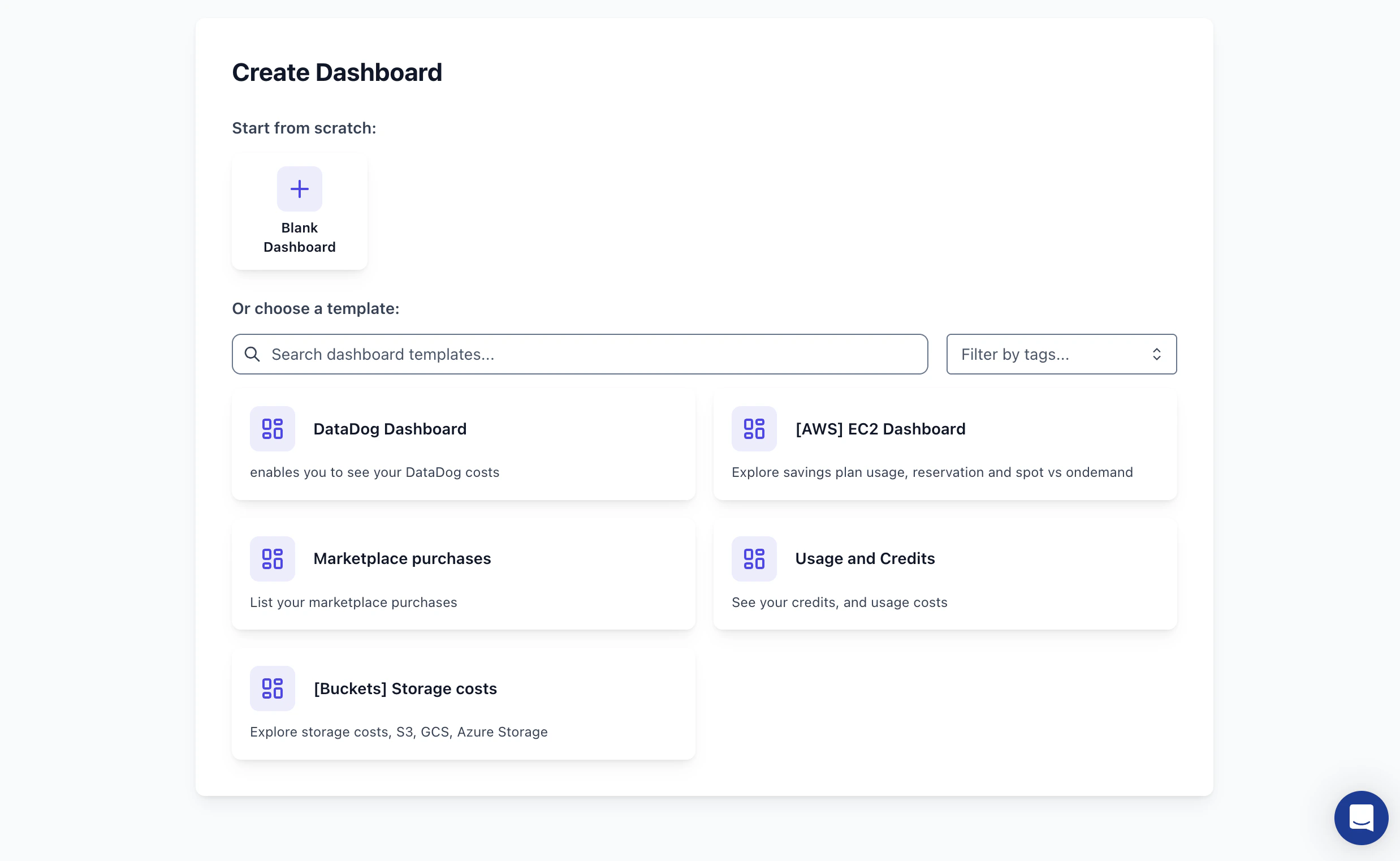The image size is (1400, 861).
Task: Open the Filter by tags dropdown
Action: click(1061, 354)
